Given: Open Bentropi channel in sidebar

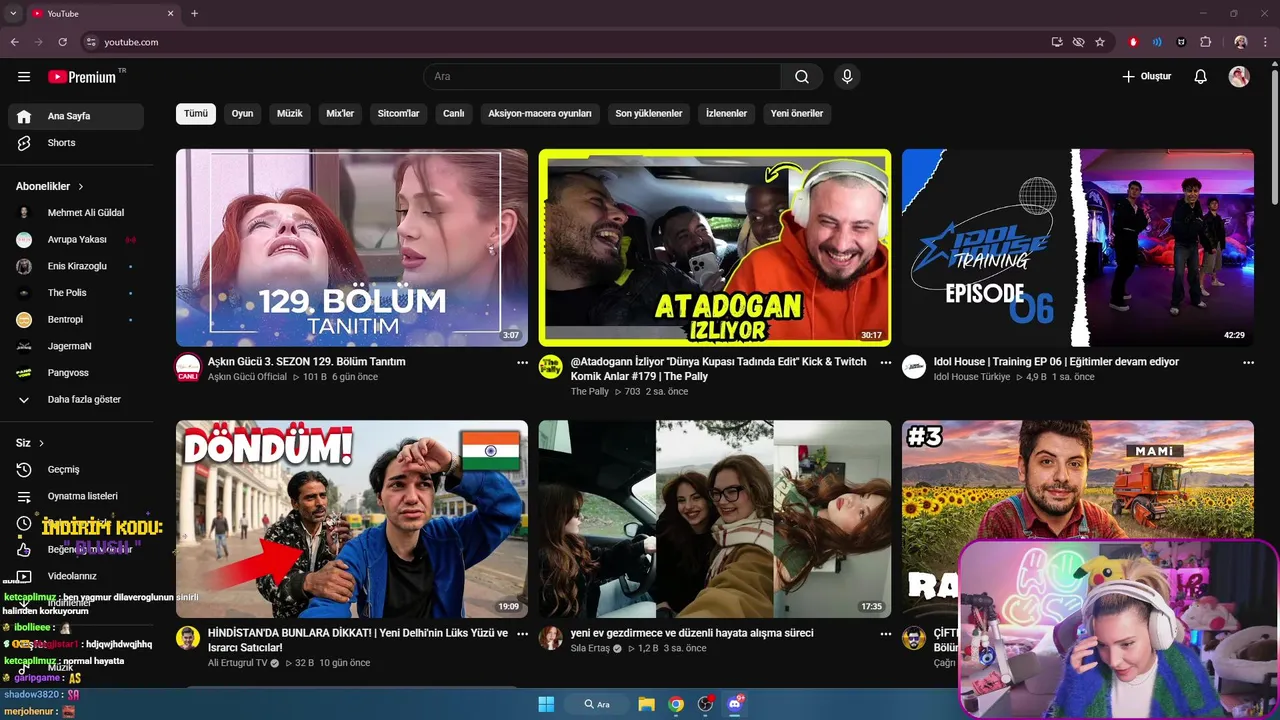Looking at the screenshot, I should [x=76, y=320].
